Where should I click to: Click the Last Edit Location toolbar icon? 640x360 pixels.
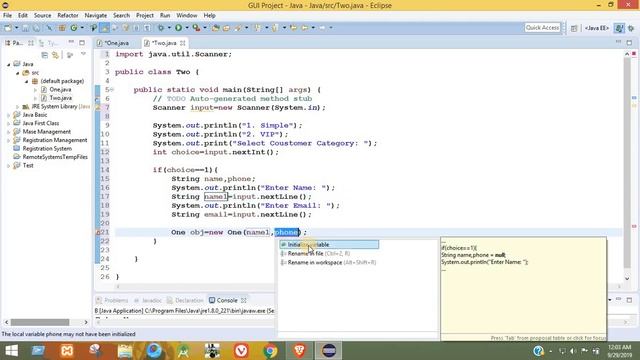pyautogui.click(x=293, y=28)
